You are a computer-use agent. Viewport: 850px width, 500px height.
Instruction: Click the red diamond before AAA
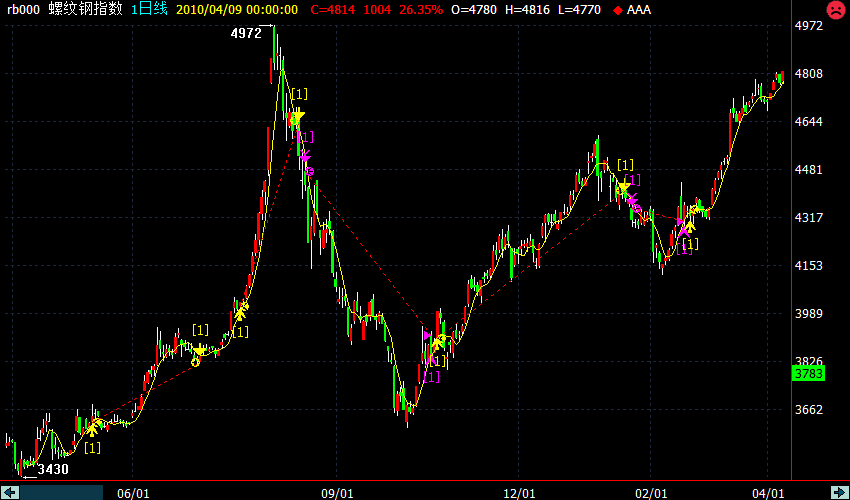618,10
